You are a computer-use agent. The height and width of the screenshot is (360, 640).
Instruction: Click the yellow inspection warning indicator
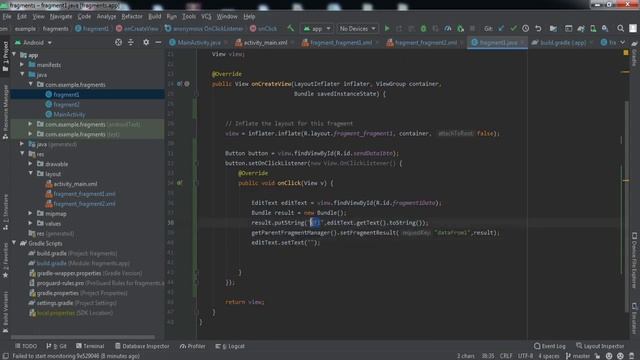click(x=626, y=53)
